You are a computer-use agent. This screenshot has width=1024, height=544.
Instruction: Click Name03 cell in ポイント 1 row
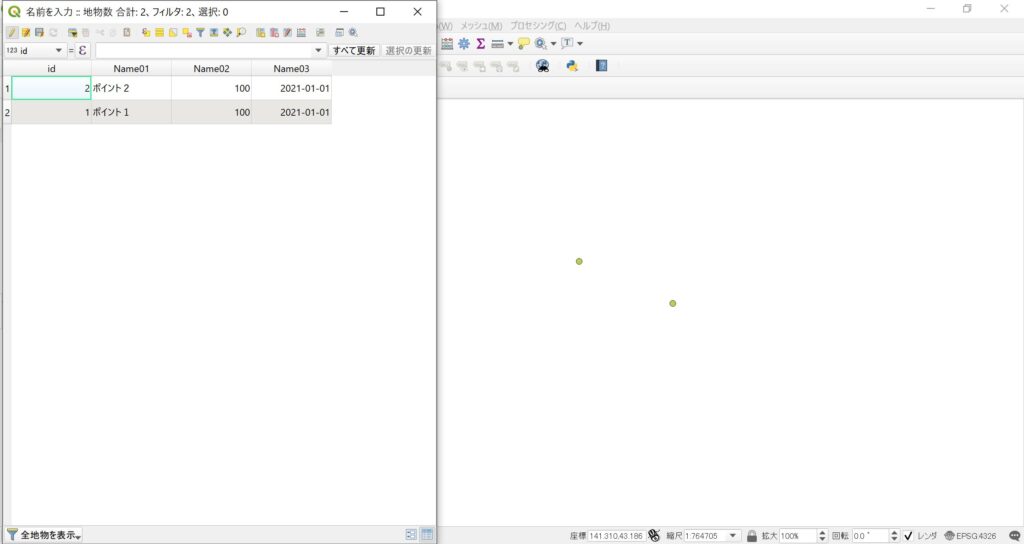click(x=291, y=112)
